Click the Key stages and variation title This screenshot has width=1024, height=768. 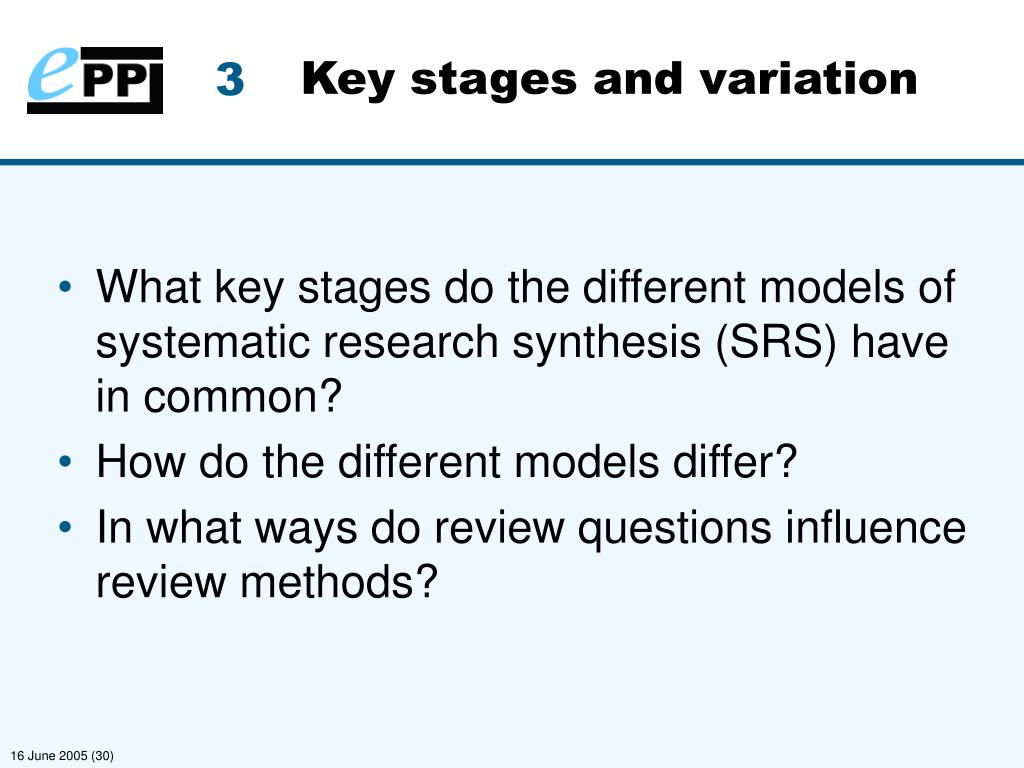click(x=609, y=80)
